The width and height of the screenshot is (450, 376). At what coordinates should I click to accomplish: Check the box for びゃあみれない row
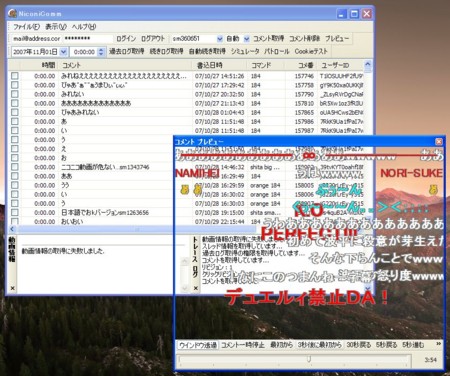(14, 112)
